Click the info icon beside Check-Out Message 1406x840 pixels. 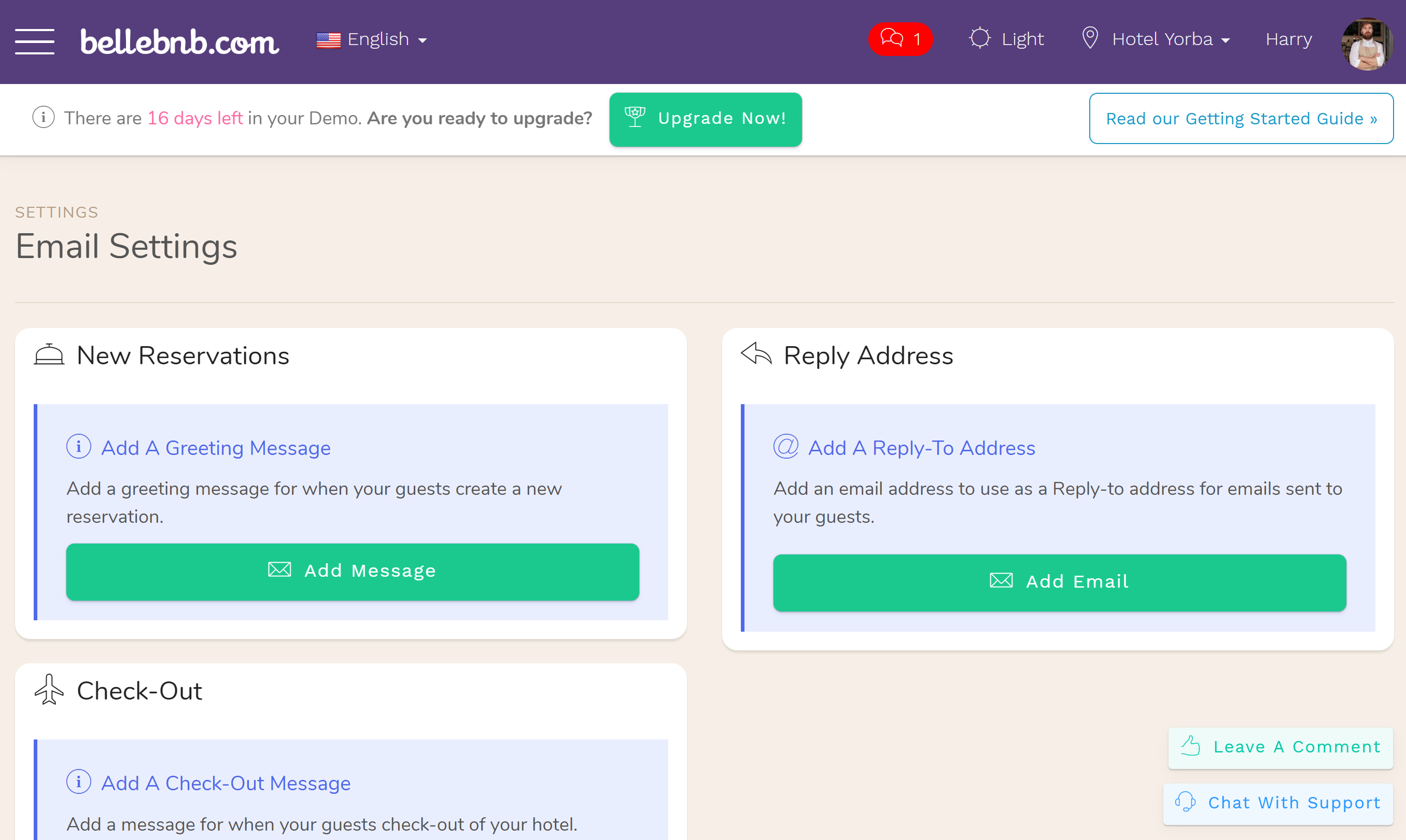[79, 781]
